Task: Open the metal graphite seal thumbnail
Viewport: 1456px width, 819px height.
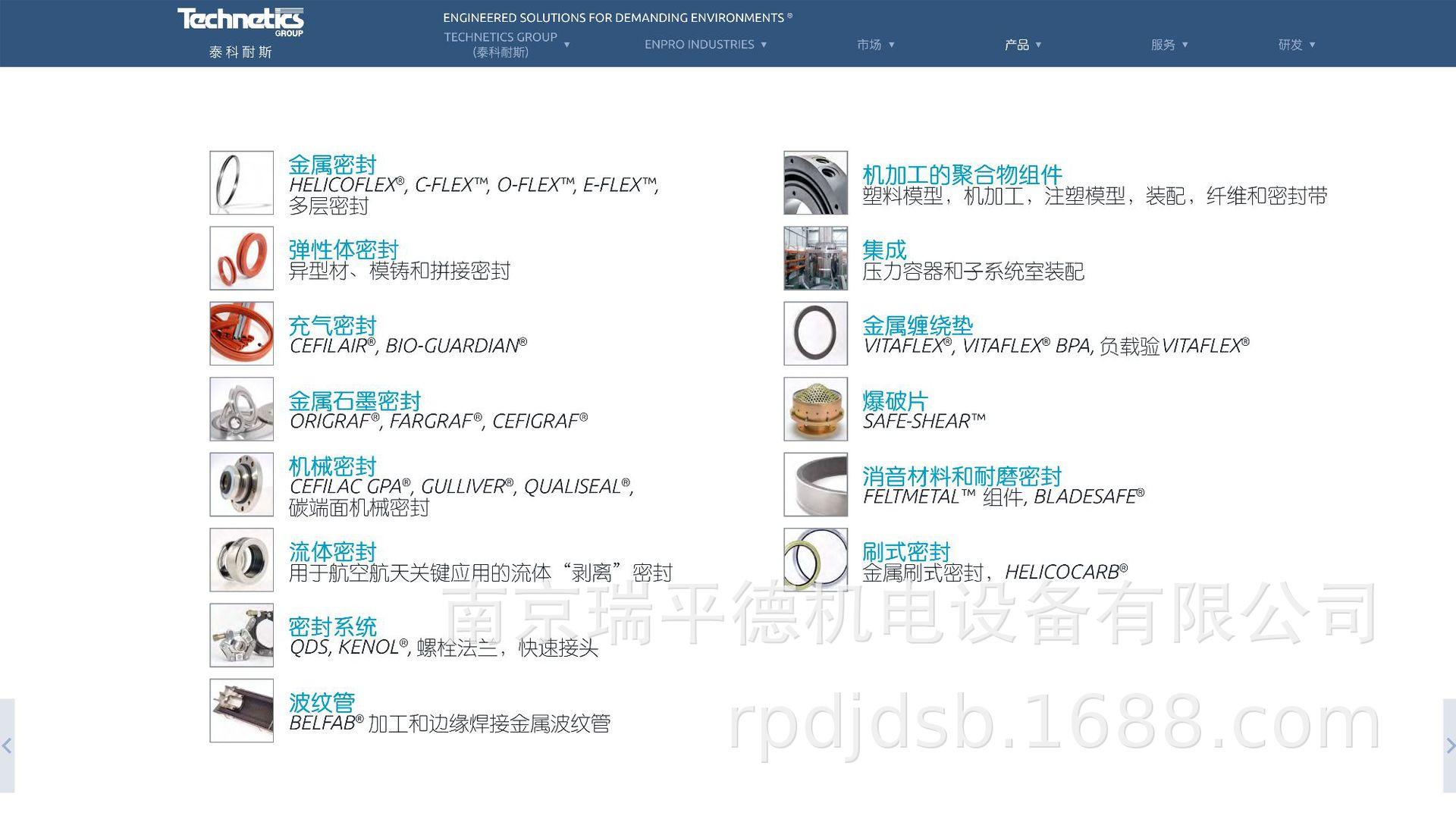Action: tap(241, 409)
